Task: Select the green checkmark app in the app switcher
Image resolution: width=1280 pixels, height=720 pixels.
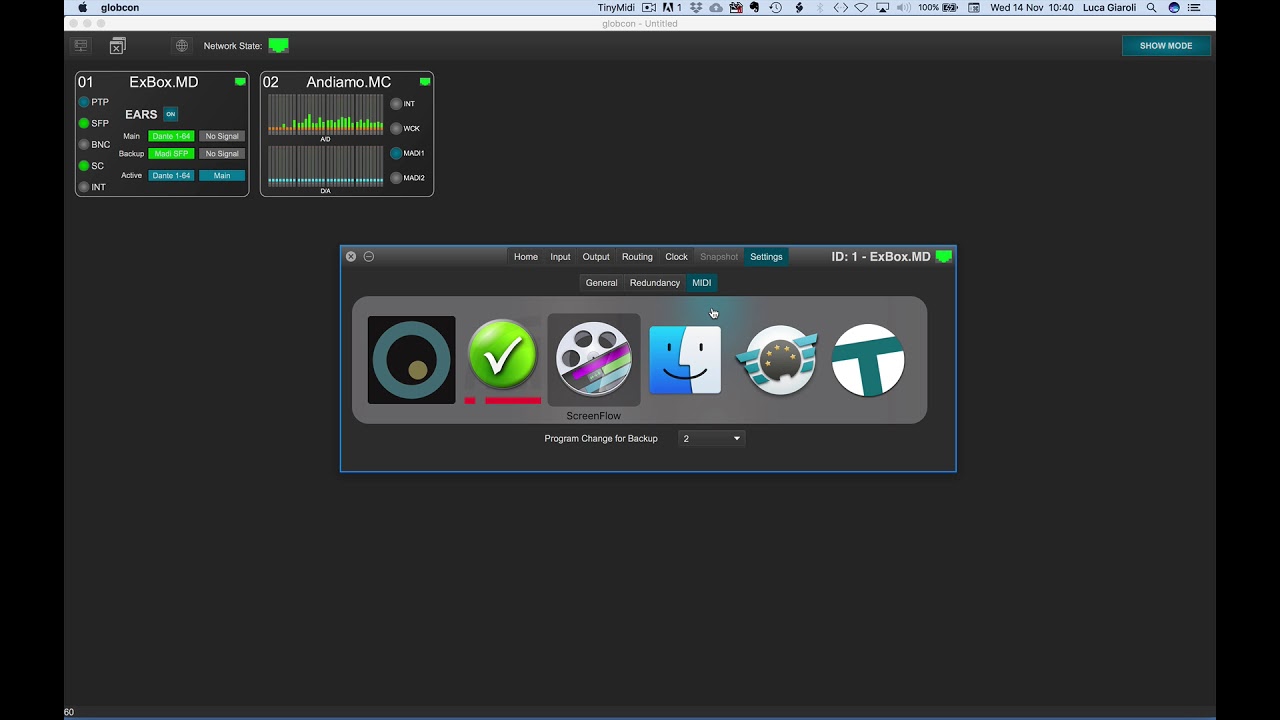Action: 502,355
